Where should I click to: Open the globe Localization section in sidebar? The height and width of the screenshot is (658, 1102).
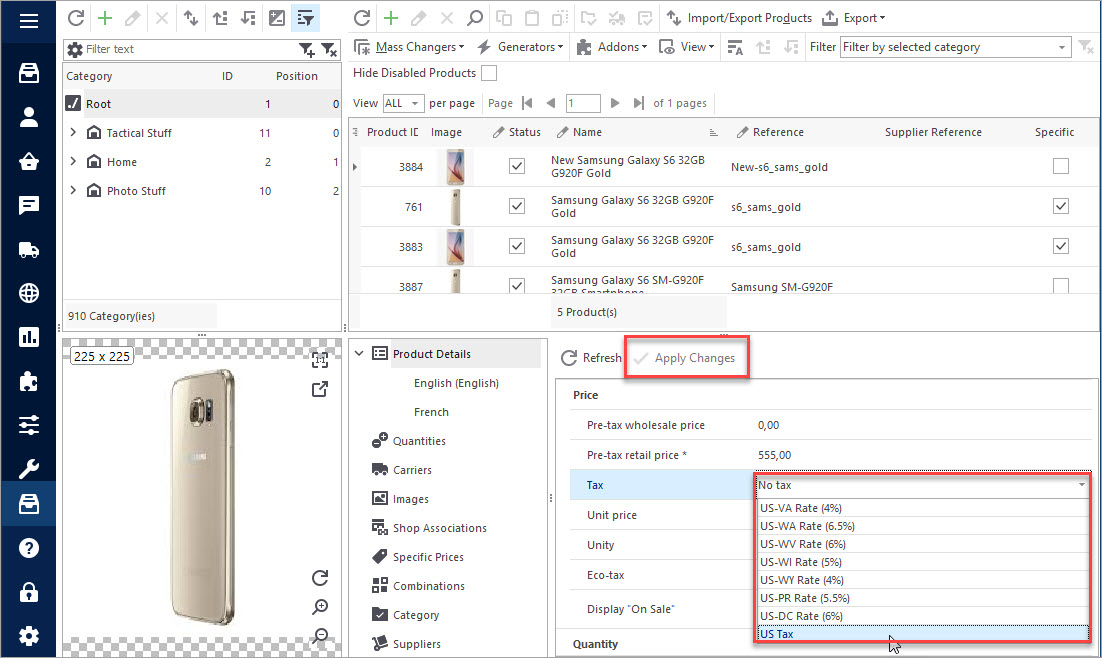coord(29,293)
